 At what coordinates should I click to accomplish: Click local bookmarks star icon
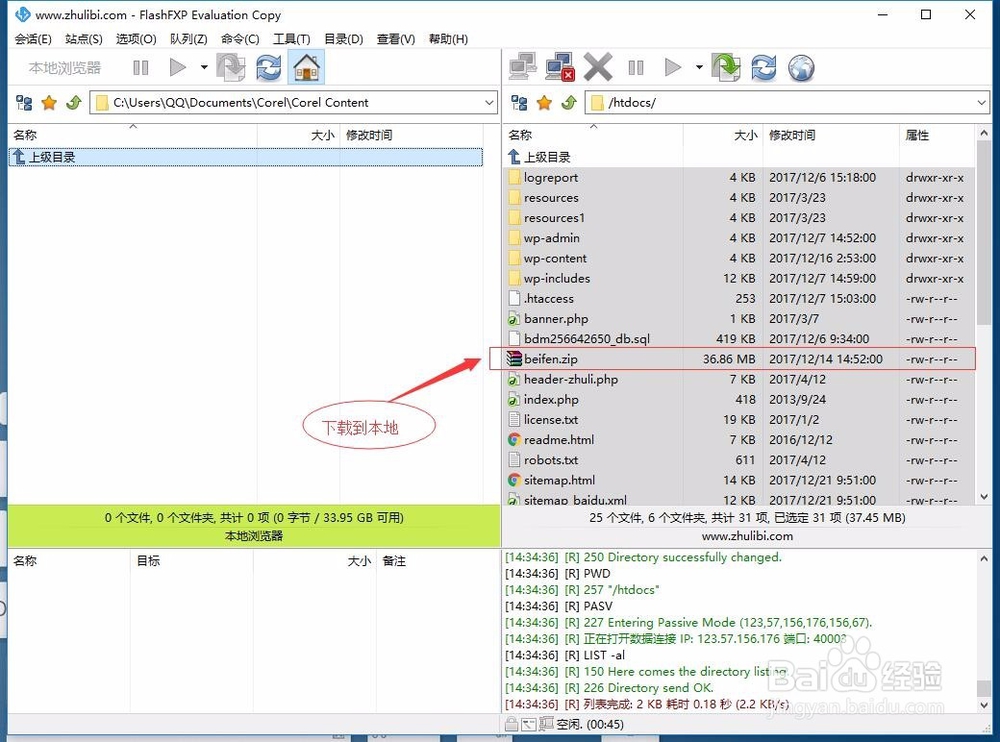pyautogui.click(x=49, y=102)
